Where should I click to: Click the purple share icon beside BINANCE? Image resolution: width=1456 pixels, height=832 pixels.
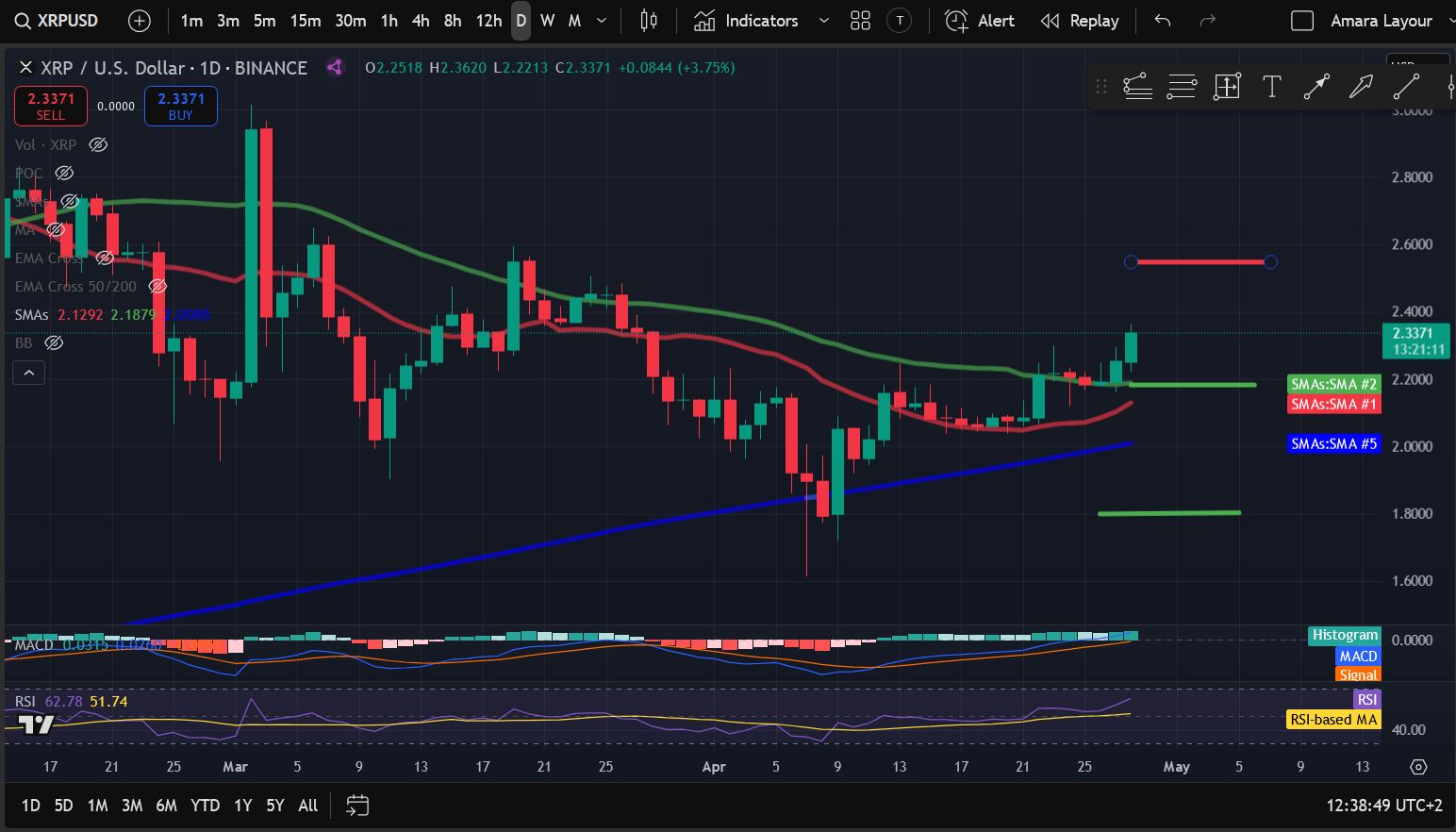[x=334, y=67]
